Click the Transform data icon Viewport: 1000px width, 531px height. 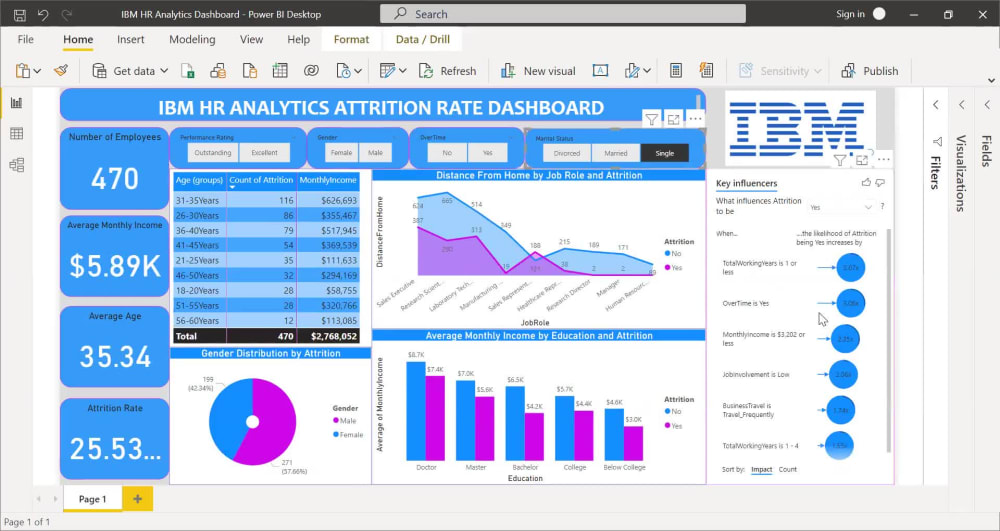(387, 71)
